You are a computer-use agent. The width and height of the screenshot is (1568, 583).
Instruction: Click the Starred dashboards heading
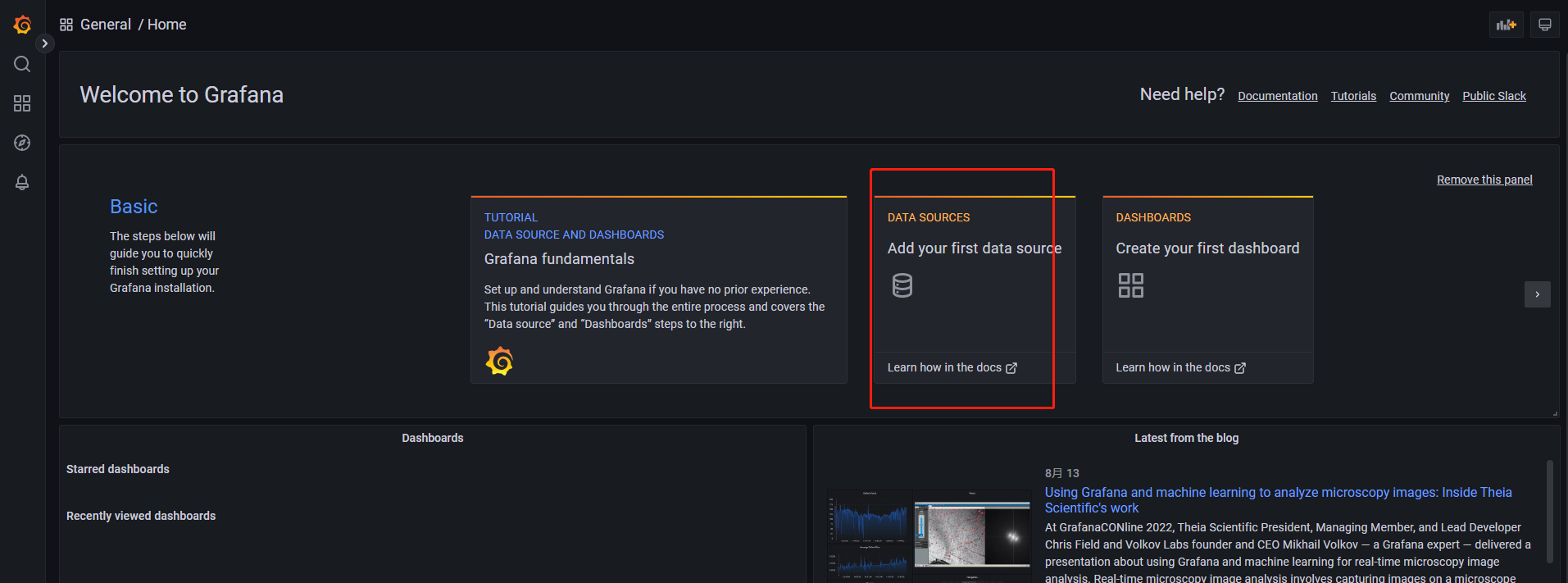coord(118,469)
